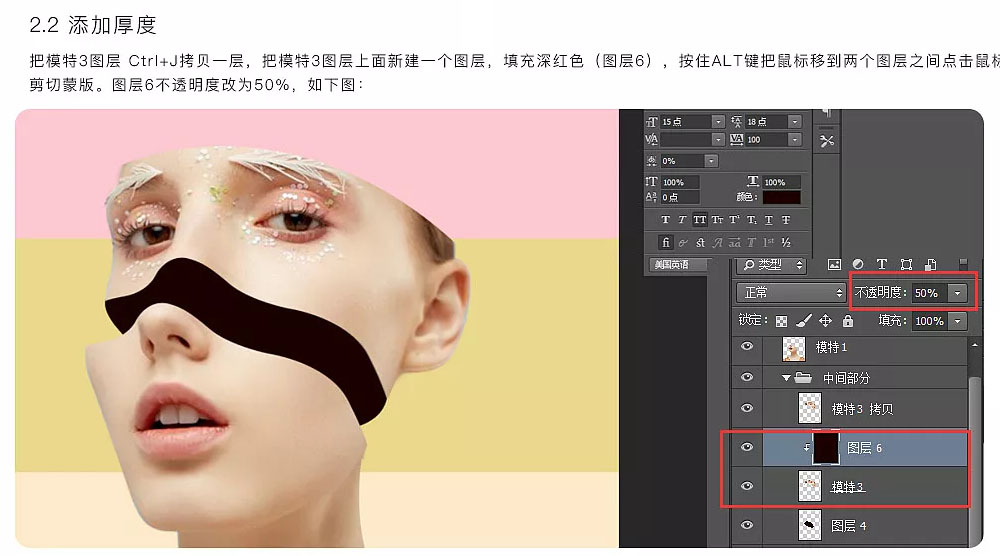This screenshot has width=1000, height=556.
Task: Click the horizontal scale 100% field
Action: pyautogui.click(x=782, y=182)
